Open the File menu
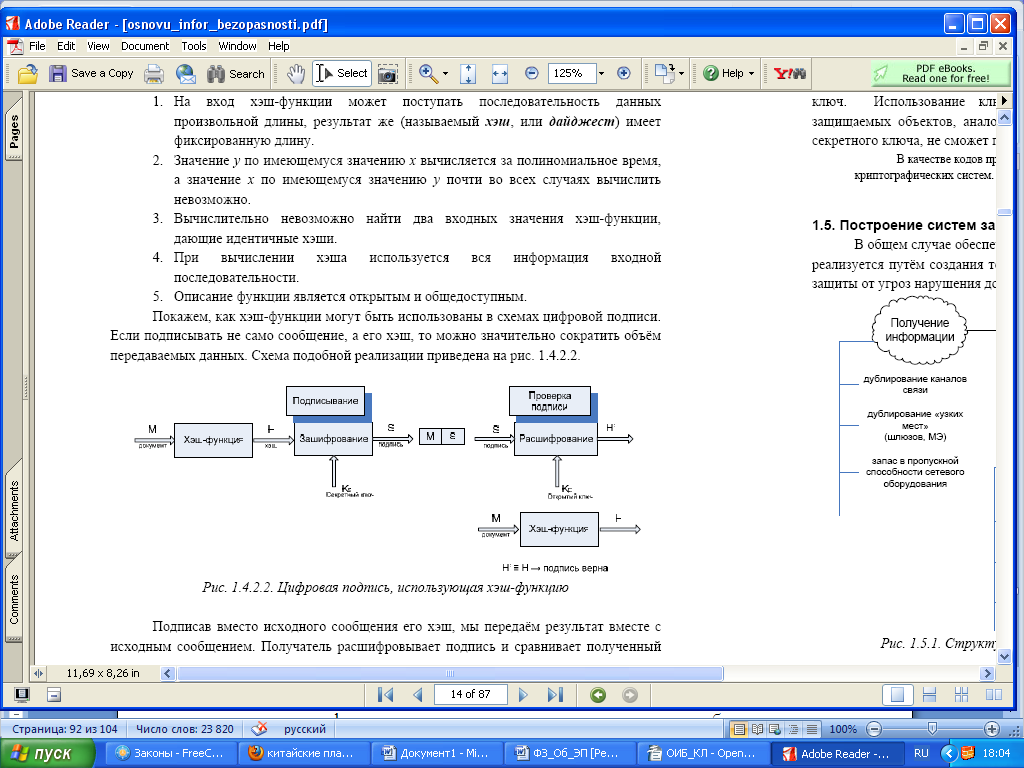This screenshot has height=768, width=1024. click(37, 46)
